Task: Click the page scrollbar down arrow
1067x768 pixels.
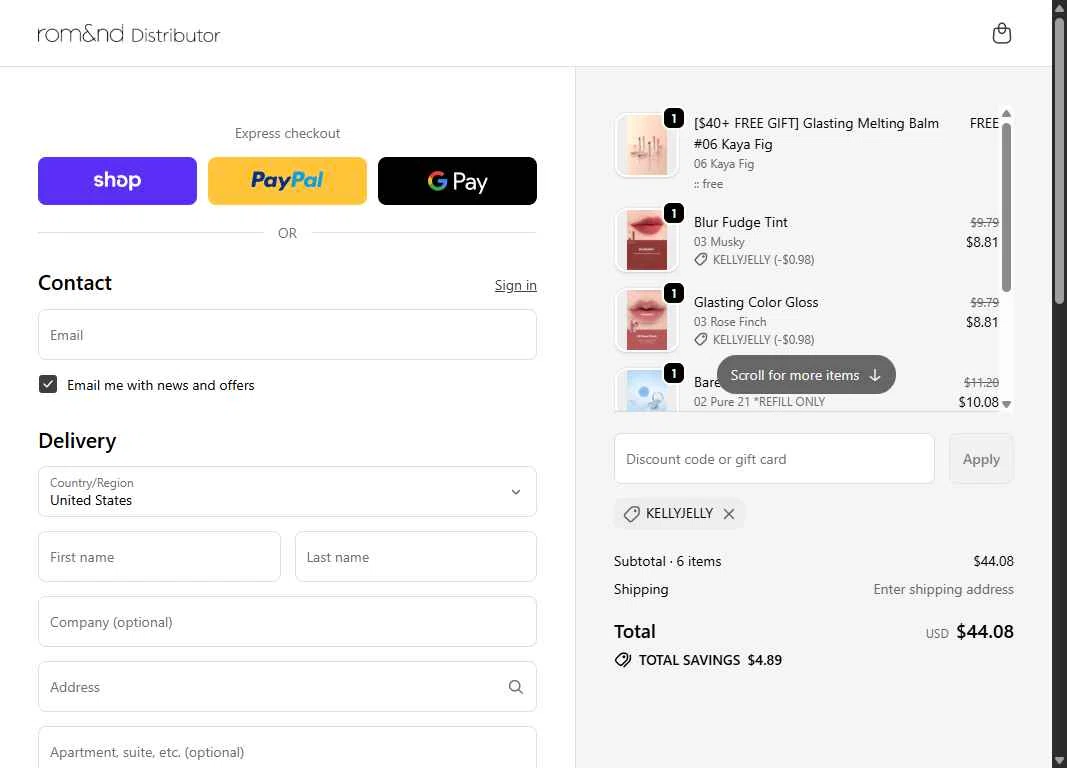Action: pos(1060,760)
